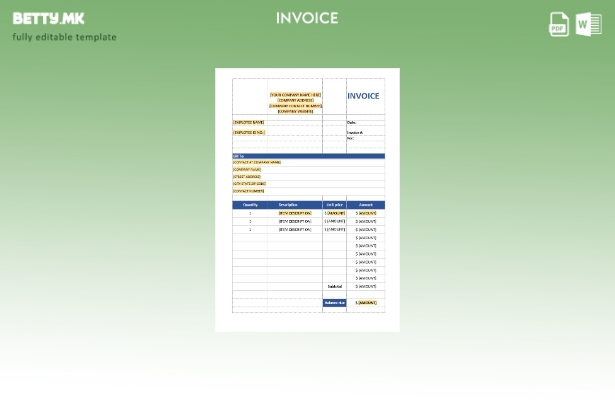Select the highlighted balance due amount

pyautogui.click(x=367, y=302)
